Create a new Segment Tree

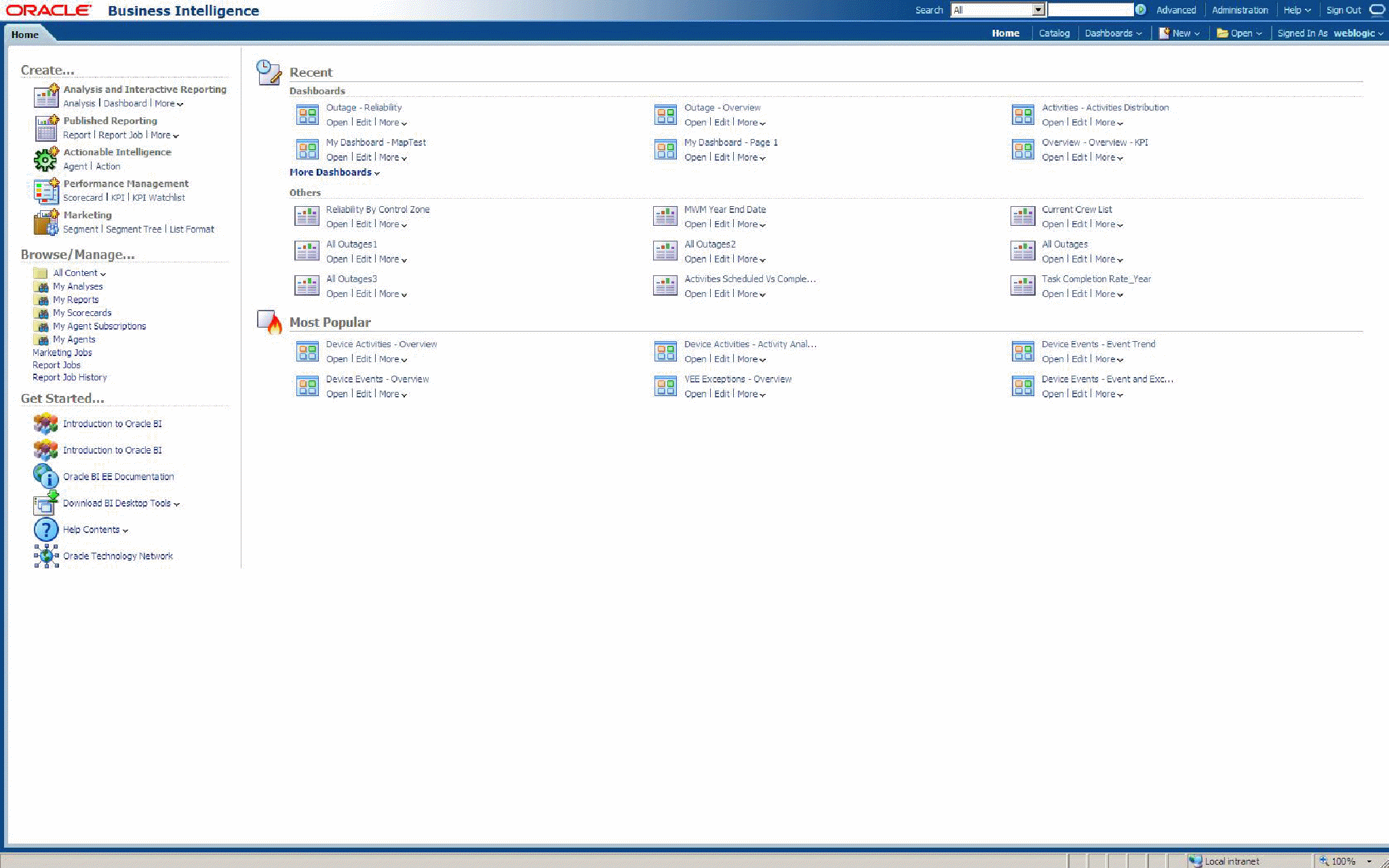click(x=134, y=230)
